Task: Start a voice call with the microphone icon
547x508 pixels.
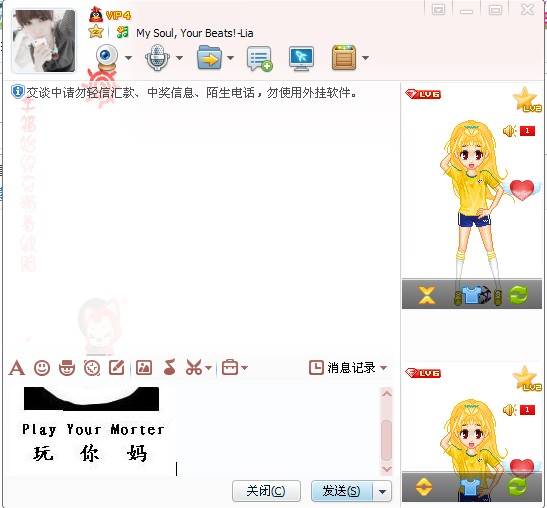Action: point(157,58)
